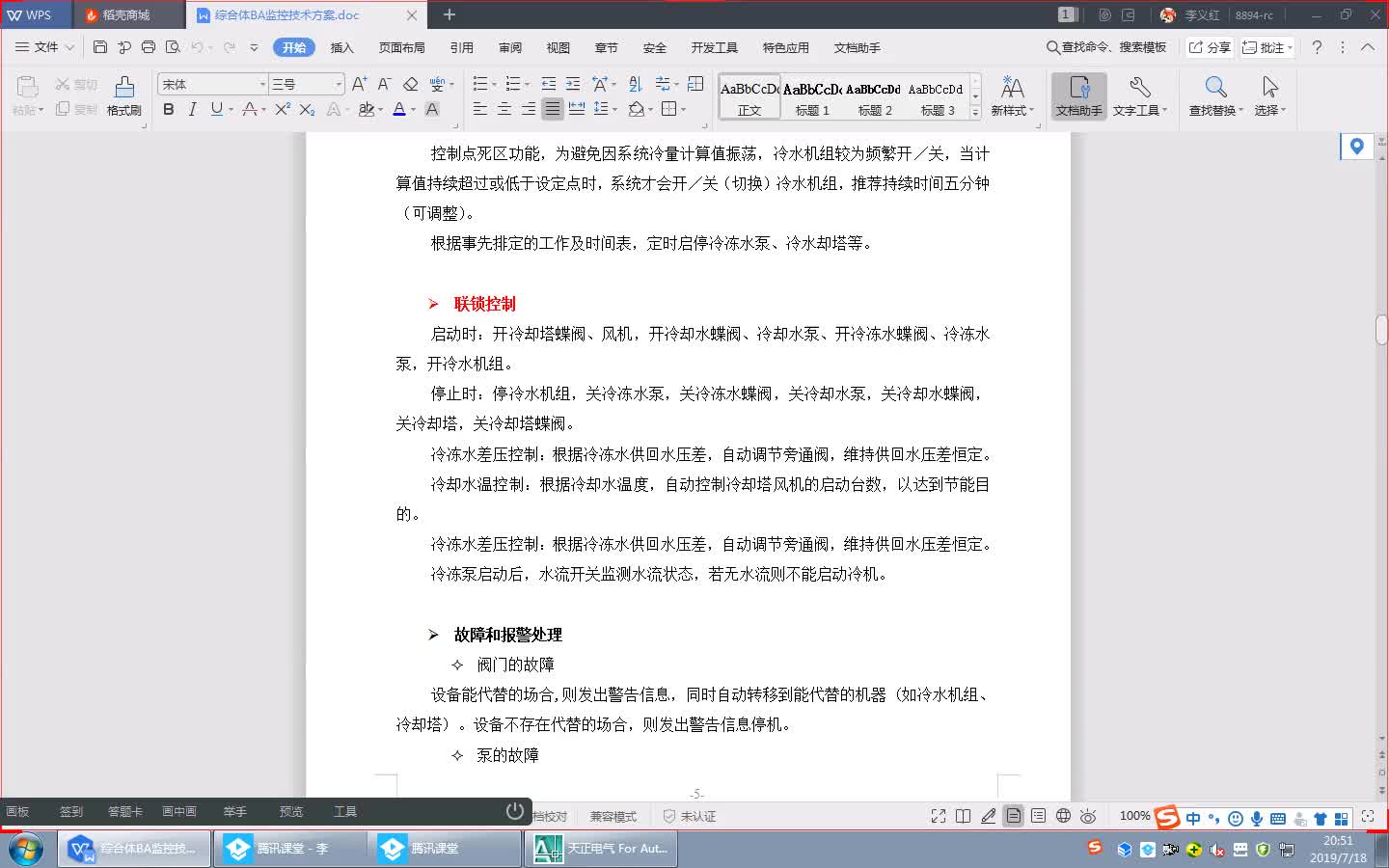Click the Format Painter (格式刷) icon

[x=123, y=95]
